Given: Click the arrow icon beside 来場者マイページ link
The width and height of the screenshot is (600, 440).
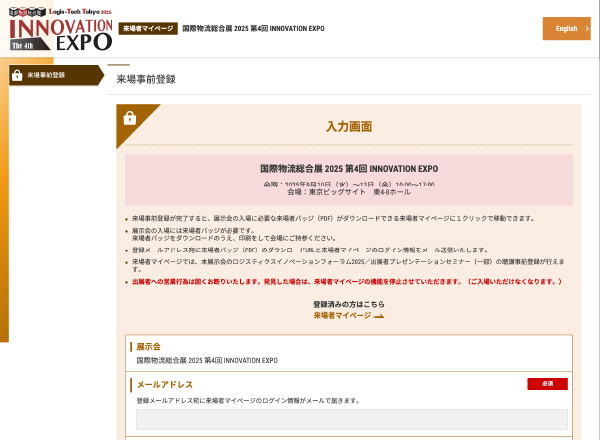Looking at the screenshot, I should coord(378,316).
